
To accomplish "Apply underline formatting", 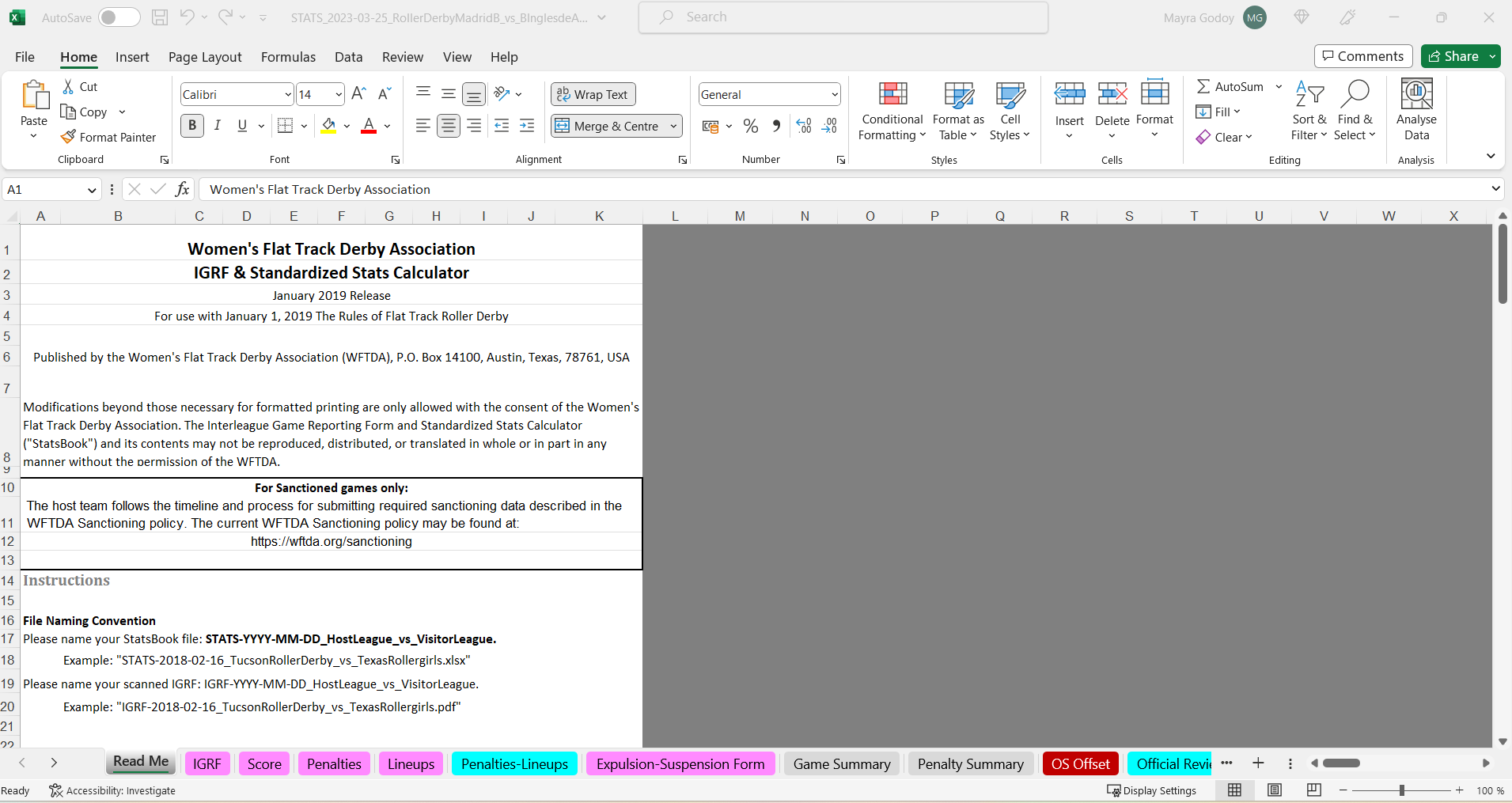I will [x=242, y=126].
